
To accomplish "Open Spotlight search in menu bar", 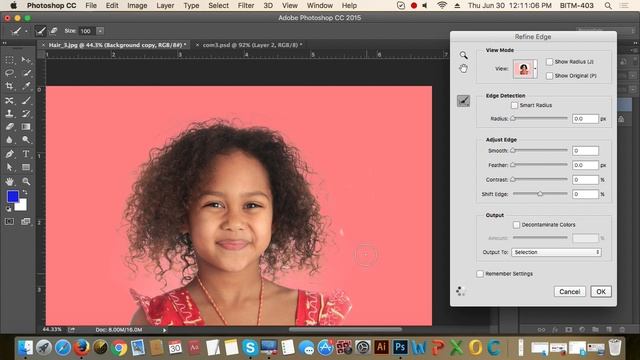I will pyautogui.click(x=608, y=5).
